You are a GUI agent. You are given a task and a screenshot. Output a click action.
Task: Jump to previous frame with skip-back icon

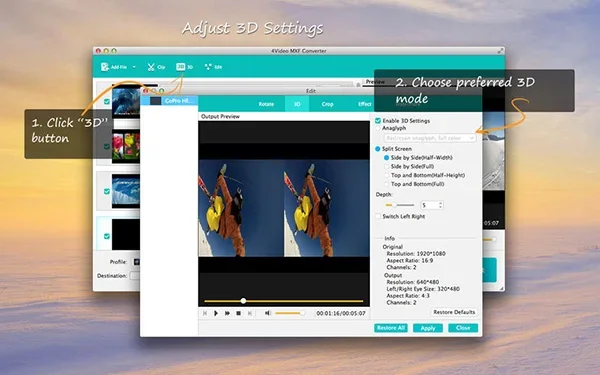(x=205, y=313)
